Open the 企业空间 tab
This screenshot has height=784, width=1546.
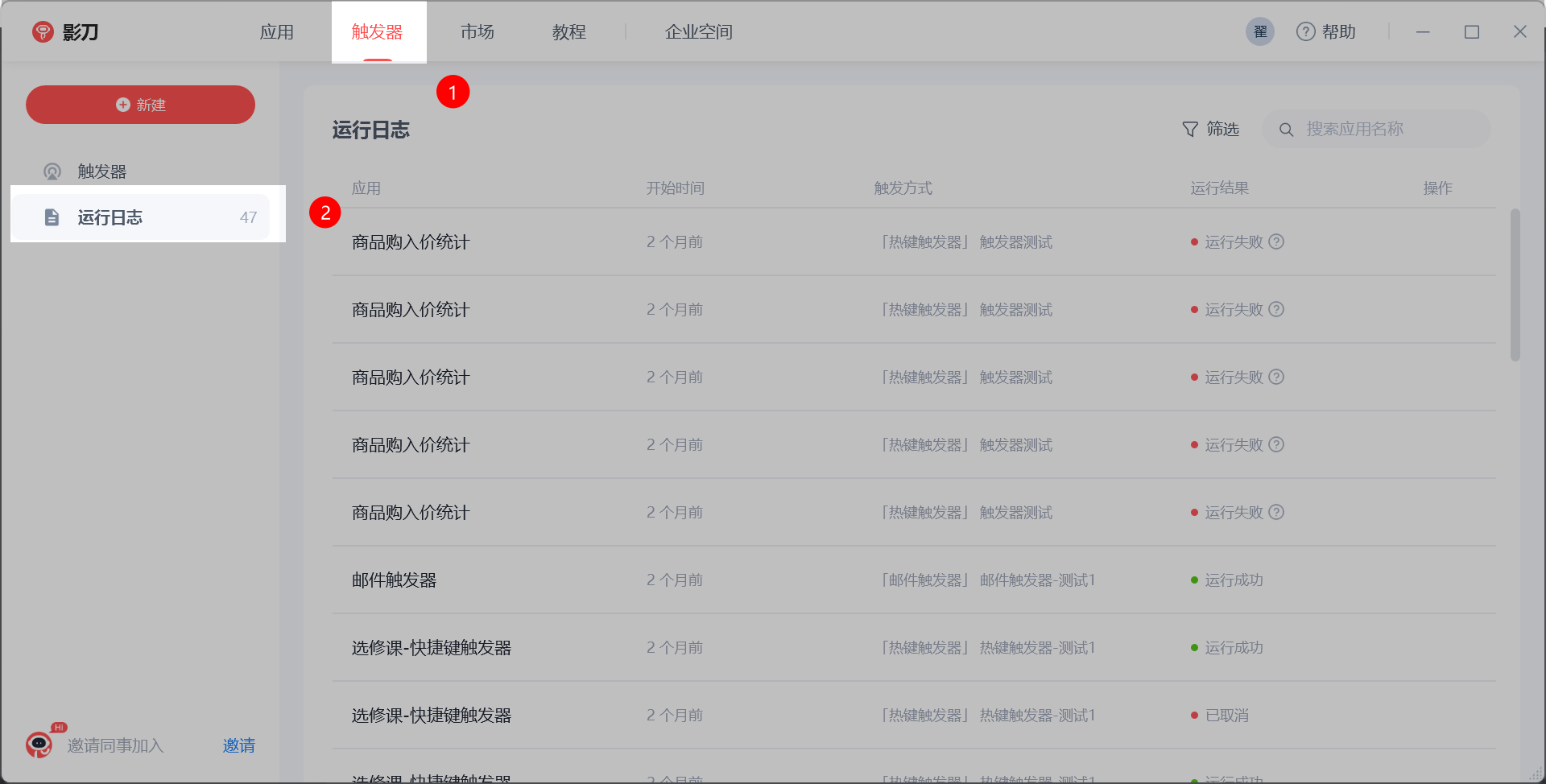pyautogui.click(x=698, y=32)
